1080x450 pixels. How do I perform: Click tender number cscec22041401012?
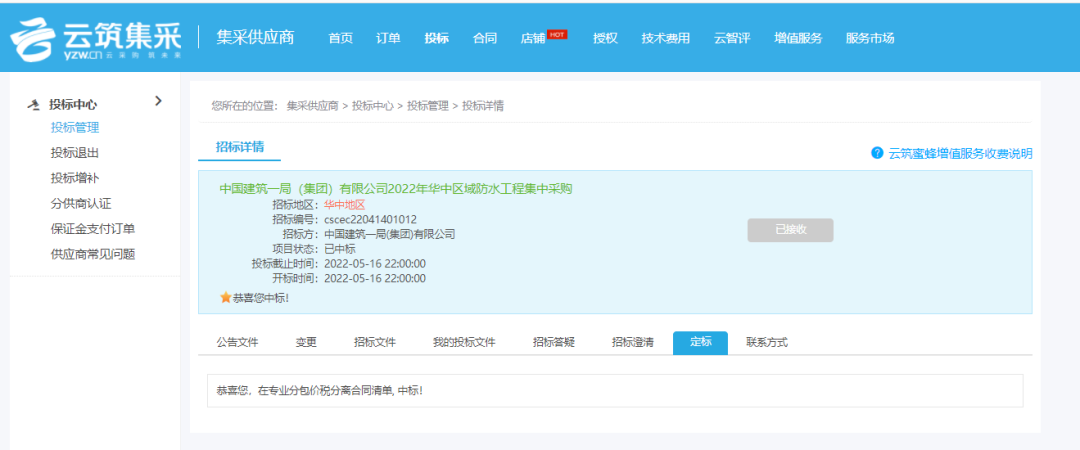(x=370, y=219)
